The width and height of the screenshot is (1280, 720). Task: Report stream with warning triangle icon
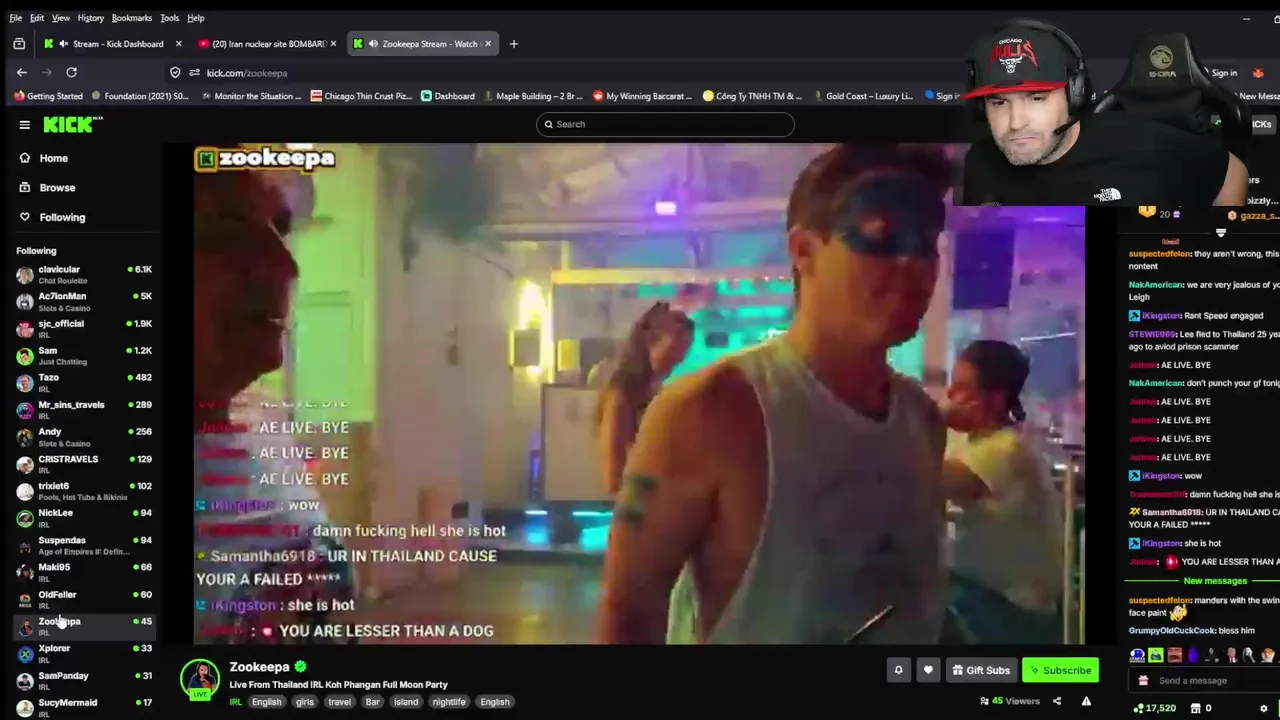[1086, 701]
